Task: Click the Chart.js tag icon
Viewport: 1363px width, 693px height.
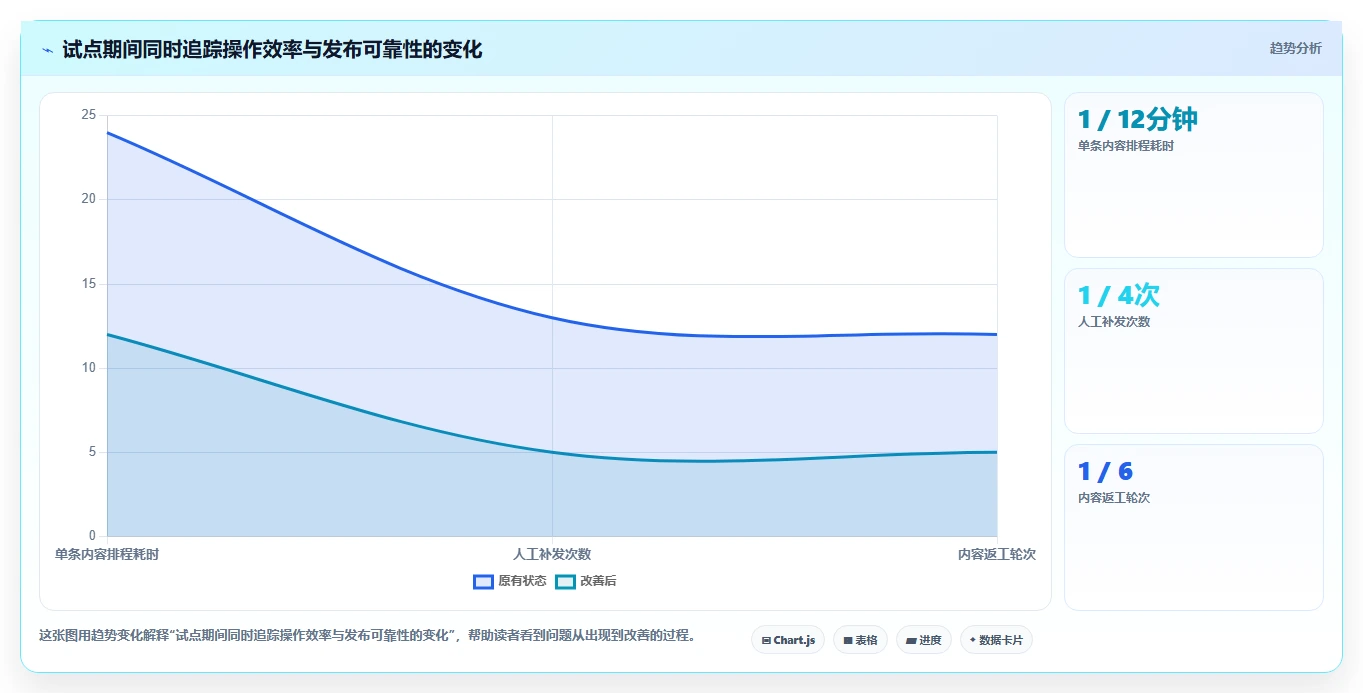Action: (x=766, y=640)
